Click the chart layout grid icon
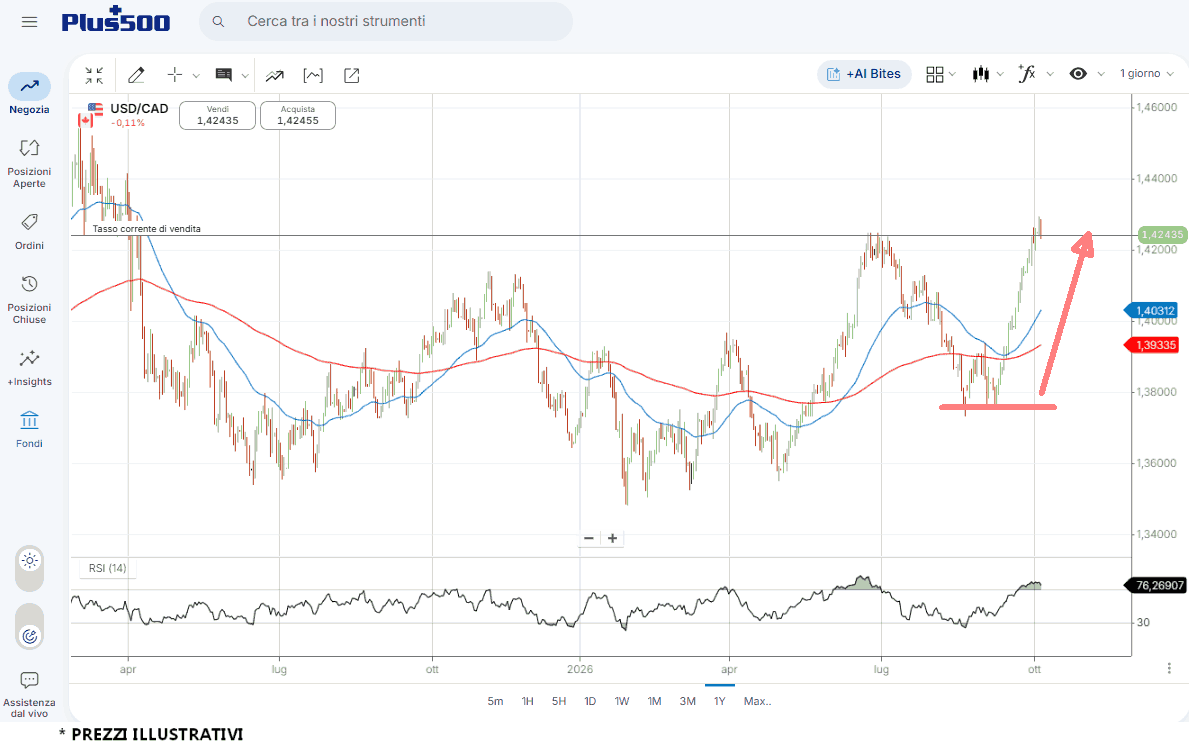 pos(935,74)
